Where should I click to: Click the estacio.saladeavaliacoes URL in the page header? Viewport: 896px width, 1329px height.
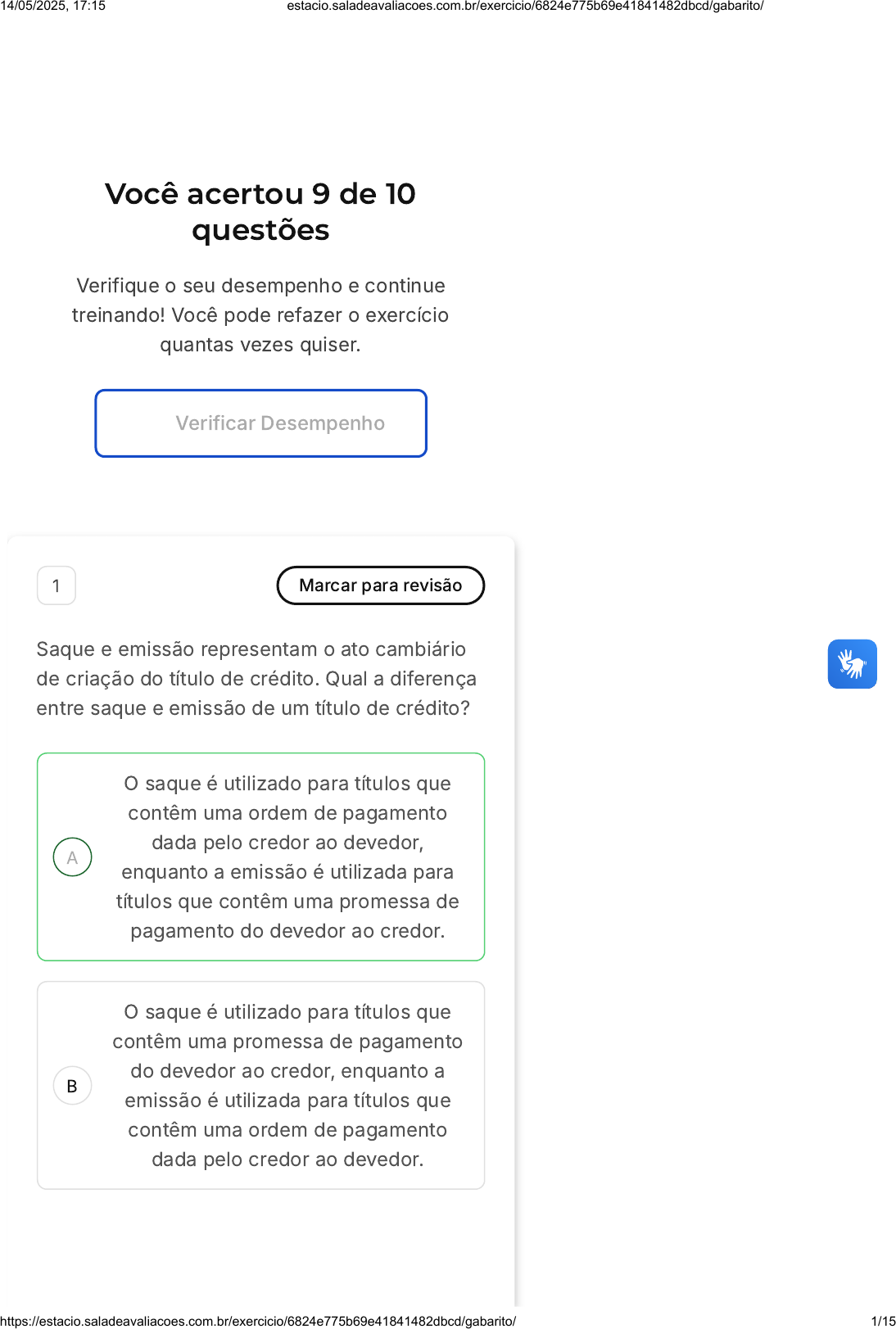point(525,6)
